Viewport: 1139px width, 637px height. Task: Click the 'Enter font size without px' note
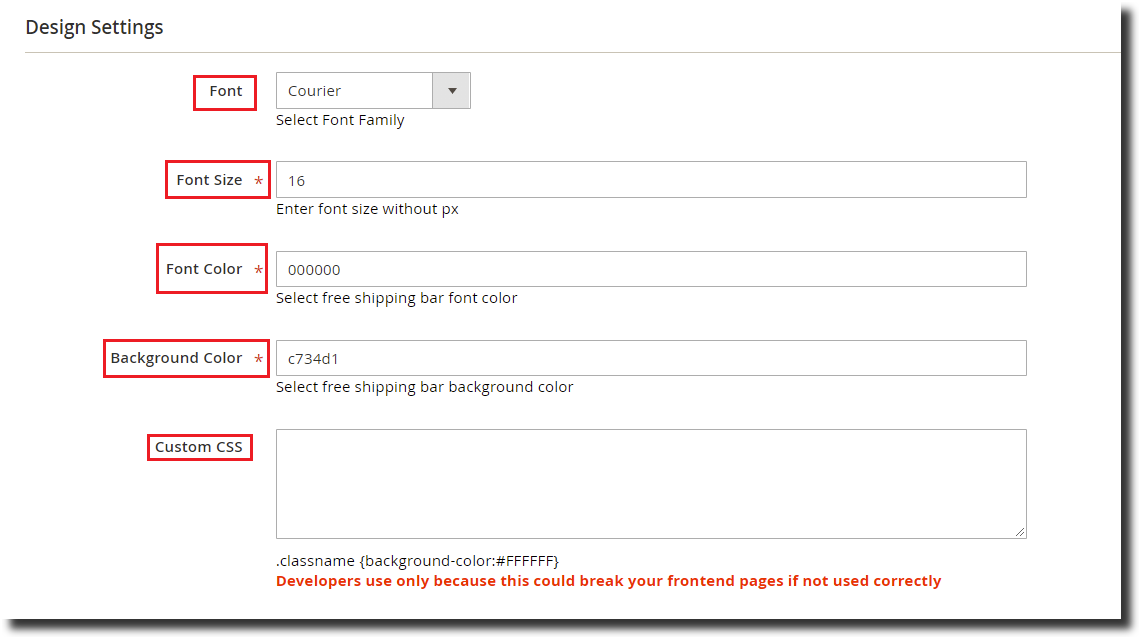coord(367,209)
